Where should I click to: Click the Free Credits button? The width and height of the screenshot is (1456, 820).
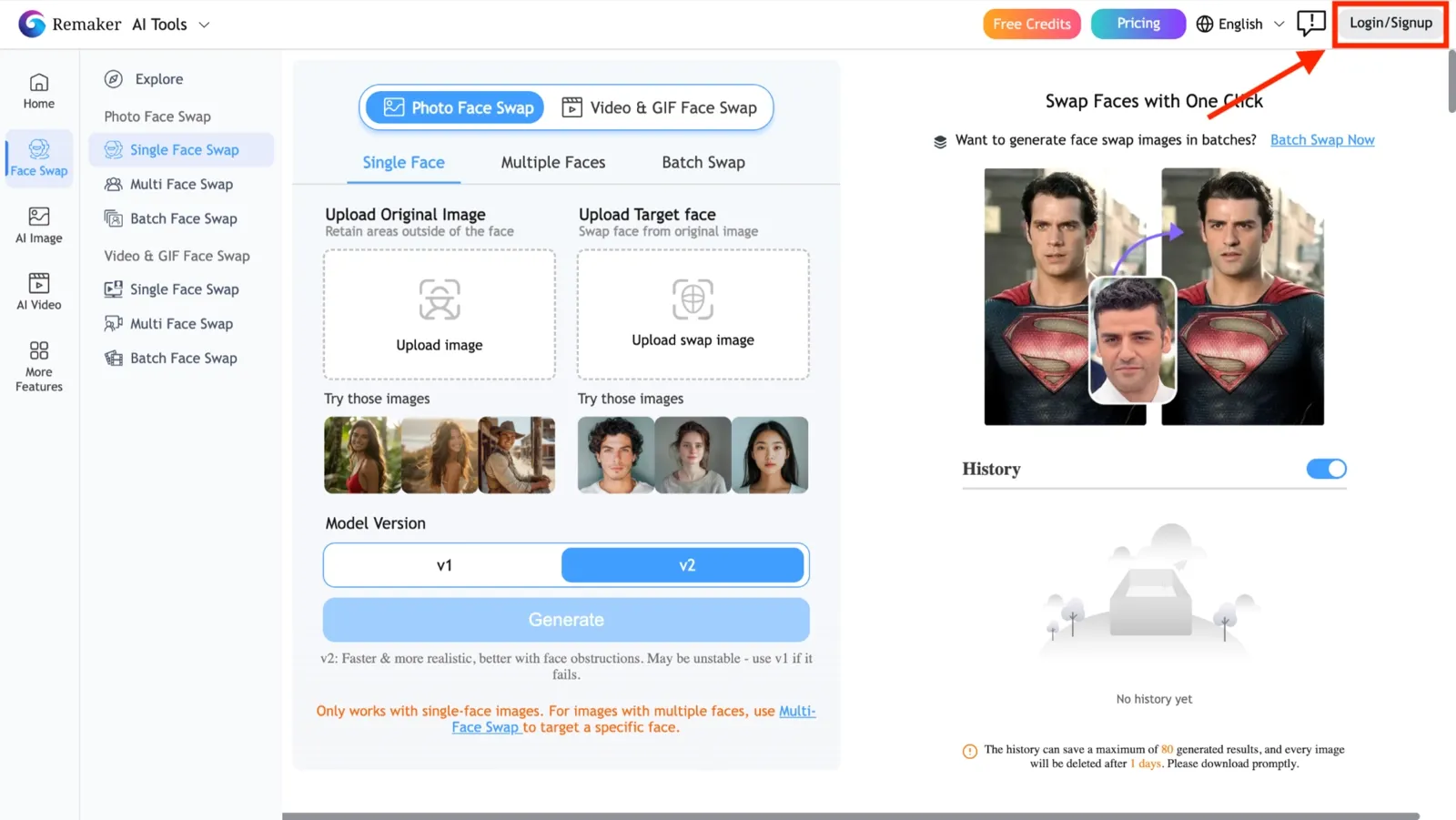click(x=1032, y=24)
